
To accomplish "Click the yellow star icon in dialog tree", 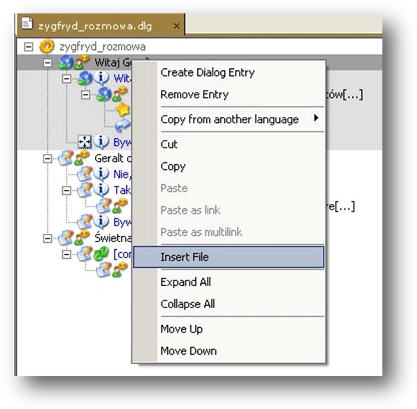I will pyautogui.click(x=123, y=110).
